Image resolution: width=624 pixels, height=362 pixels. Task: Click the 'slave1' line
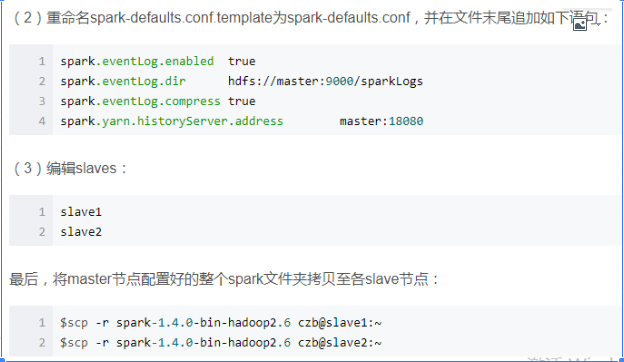pyautogui.click(x=81, y=212)
